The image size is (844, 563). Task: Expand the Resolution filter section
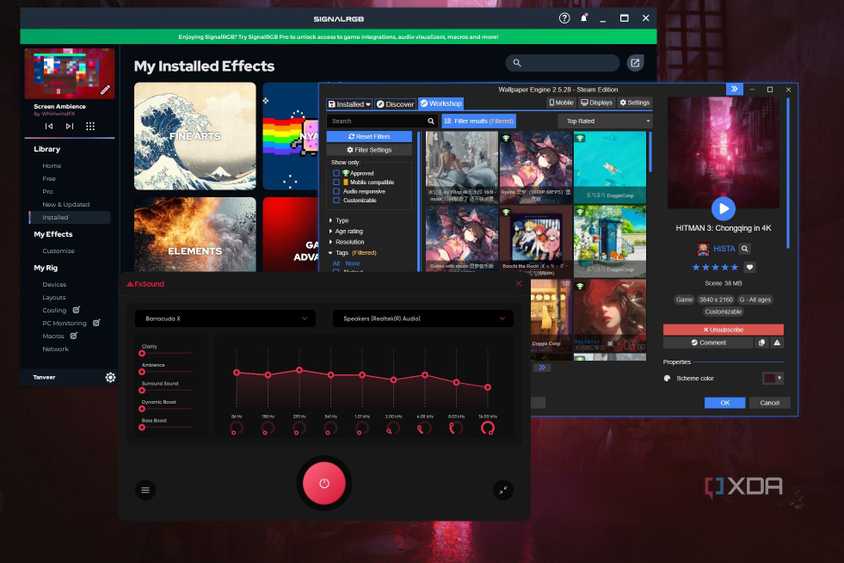pos(347,242)
